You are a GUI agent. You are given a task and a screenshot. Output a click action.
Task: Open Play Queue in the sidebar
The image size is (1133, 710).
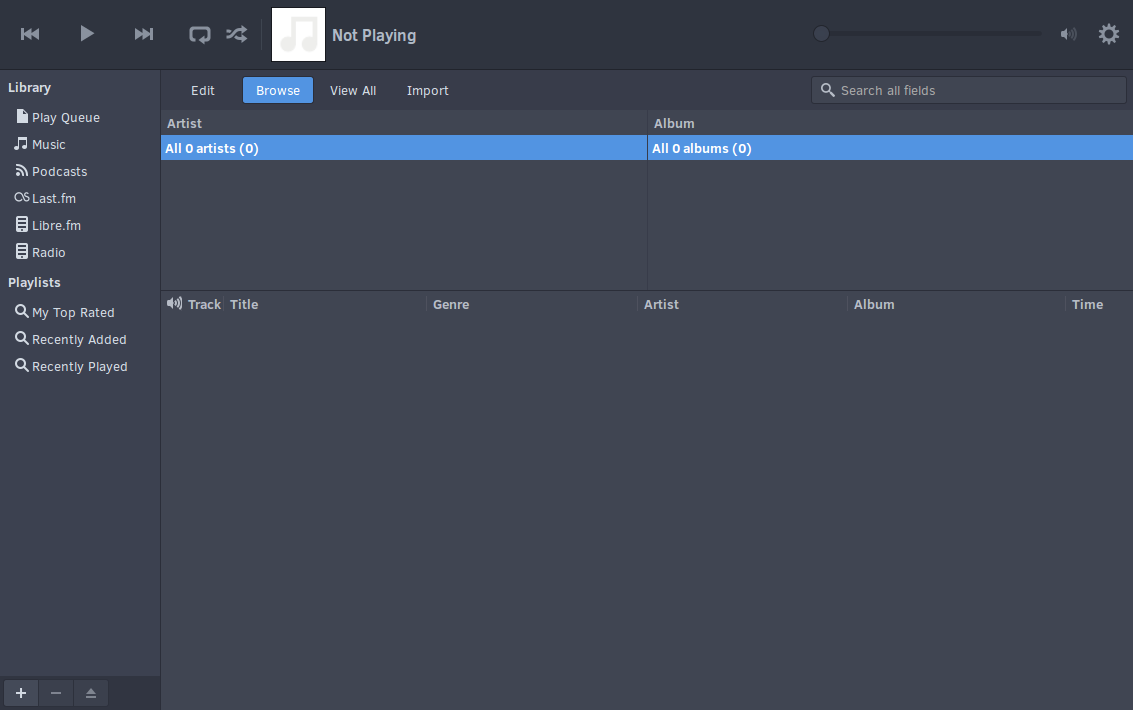point(66,117)
